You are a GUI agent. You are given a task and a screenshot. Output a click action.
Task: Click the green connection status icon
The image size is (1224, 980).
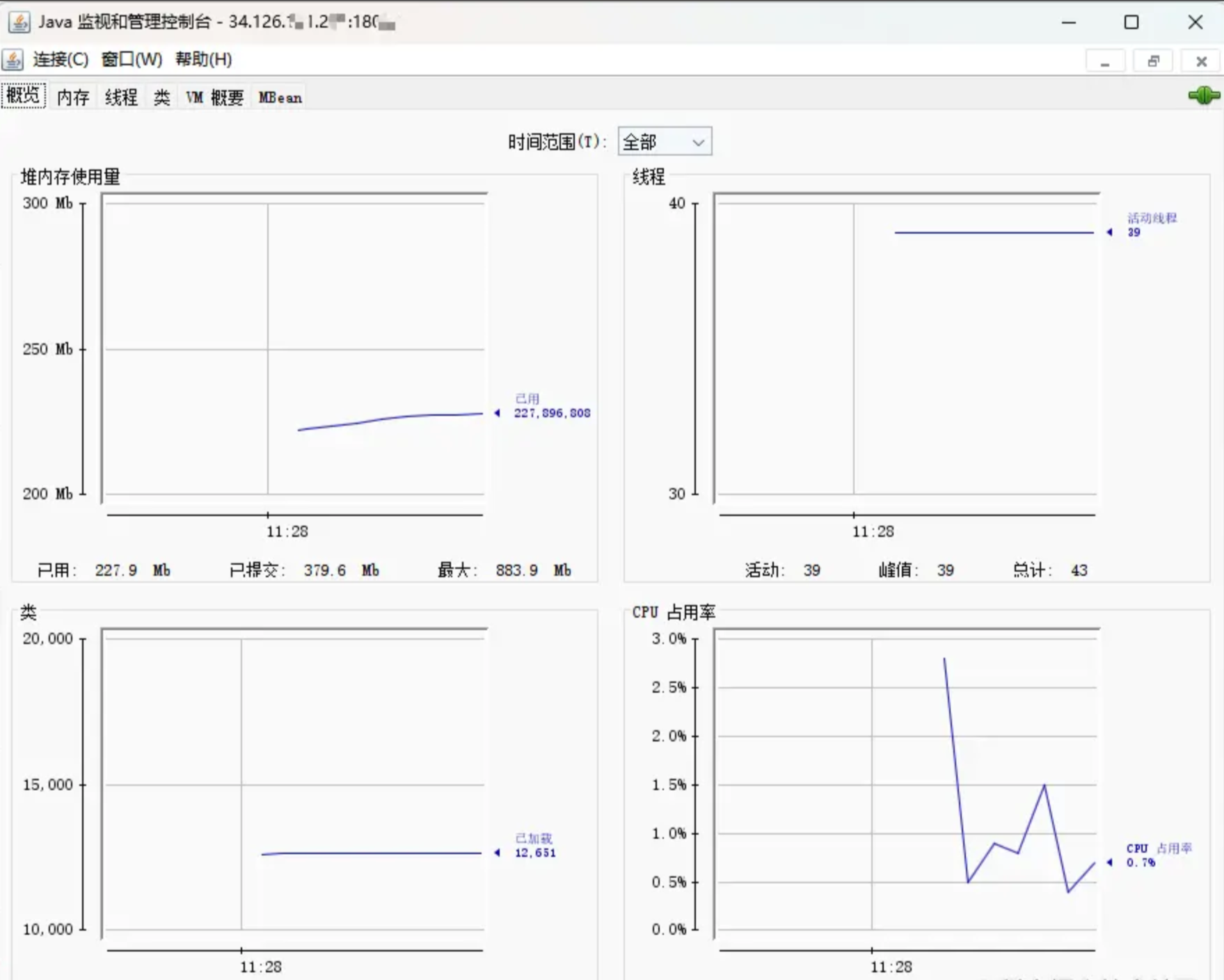(1204, 95)
